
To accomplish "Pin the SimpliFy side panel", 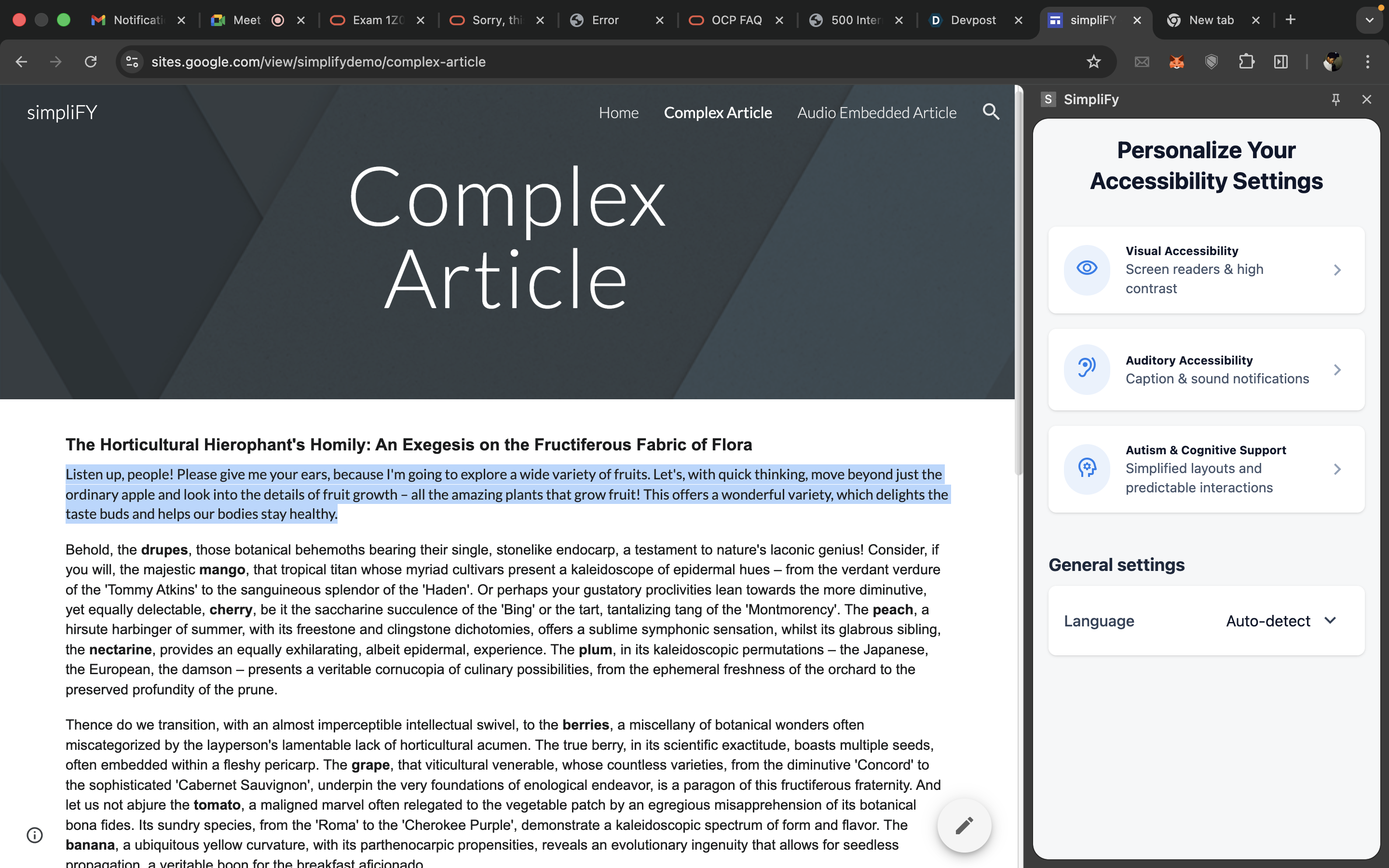I will tap(1335, 99).
